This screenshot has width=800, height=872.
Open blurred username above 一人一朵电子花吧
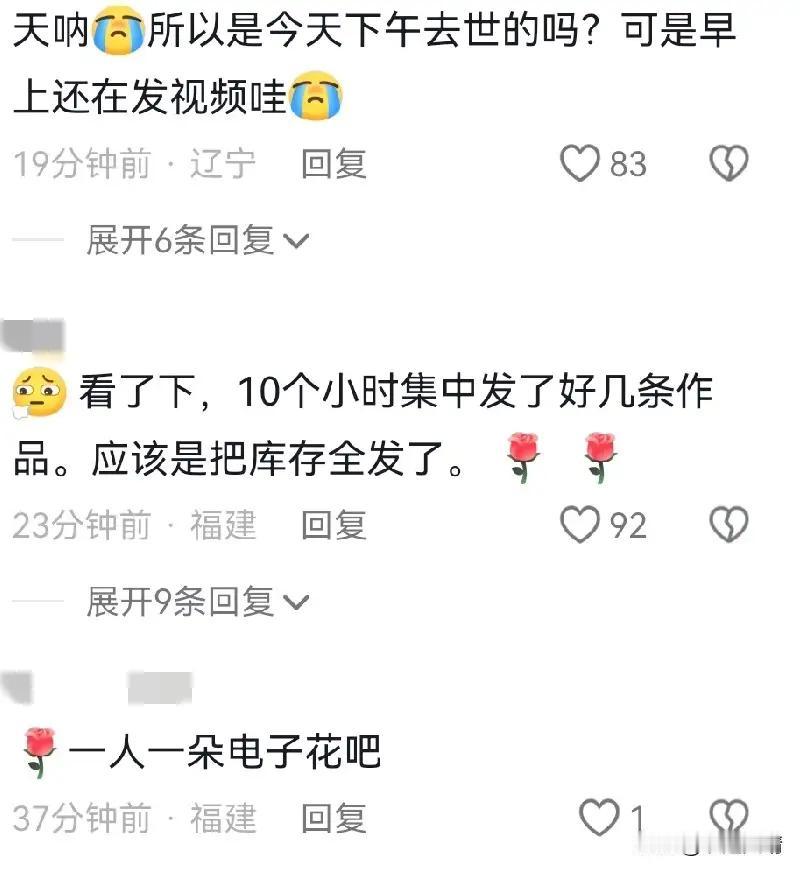pos(97,688)
